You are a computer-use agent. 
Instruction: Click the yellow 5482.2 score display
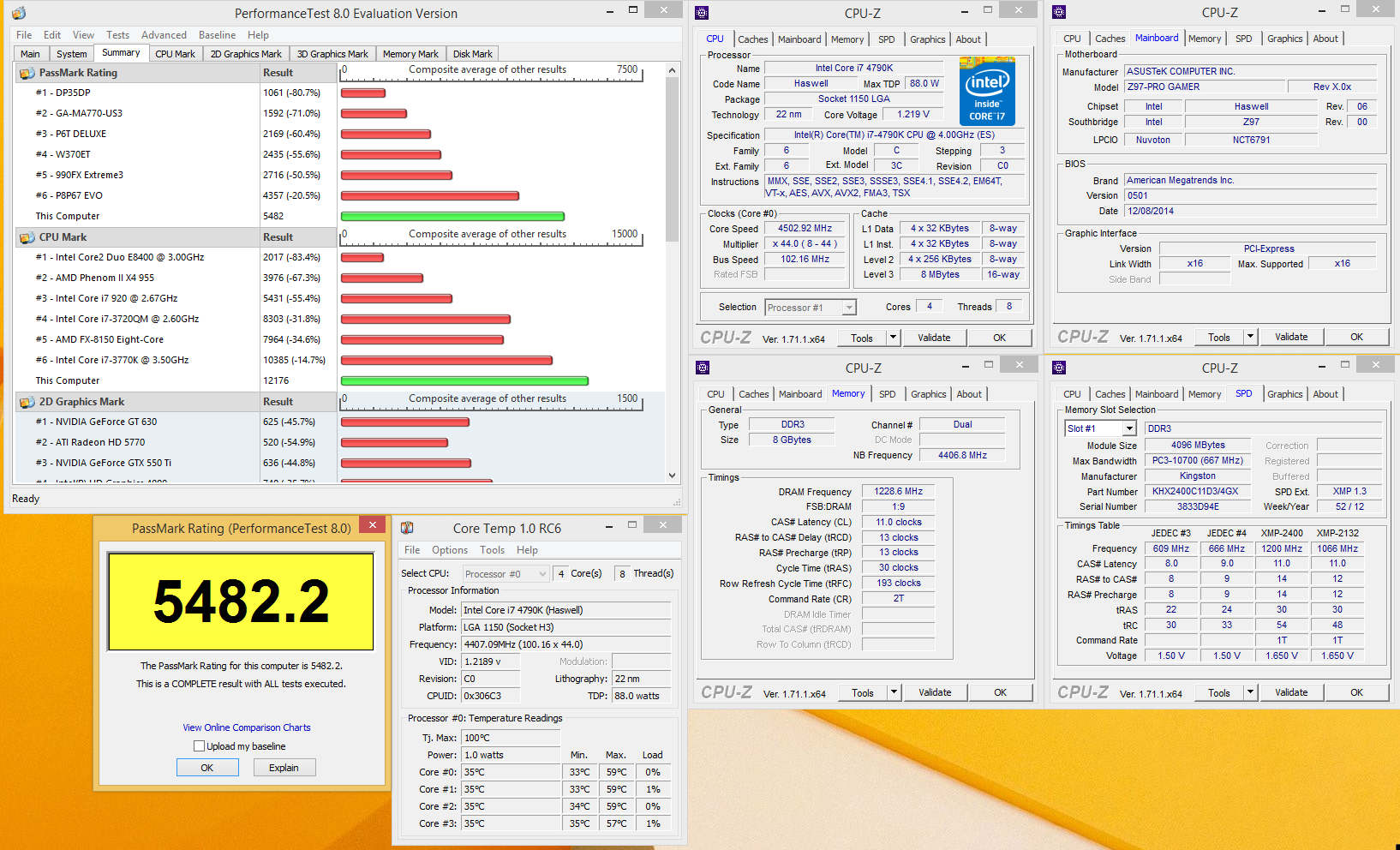click(241, 602)
